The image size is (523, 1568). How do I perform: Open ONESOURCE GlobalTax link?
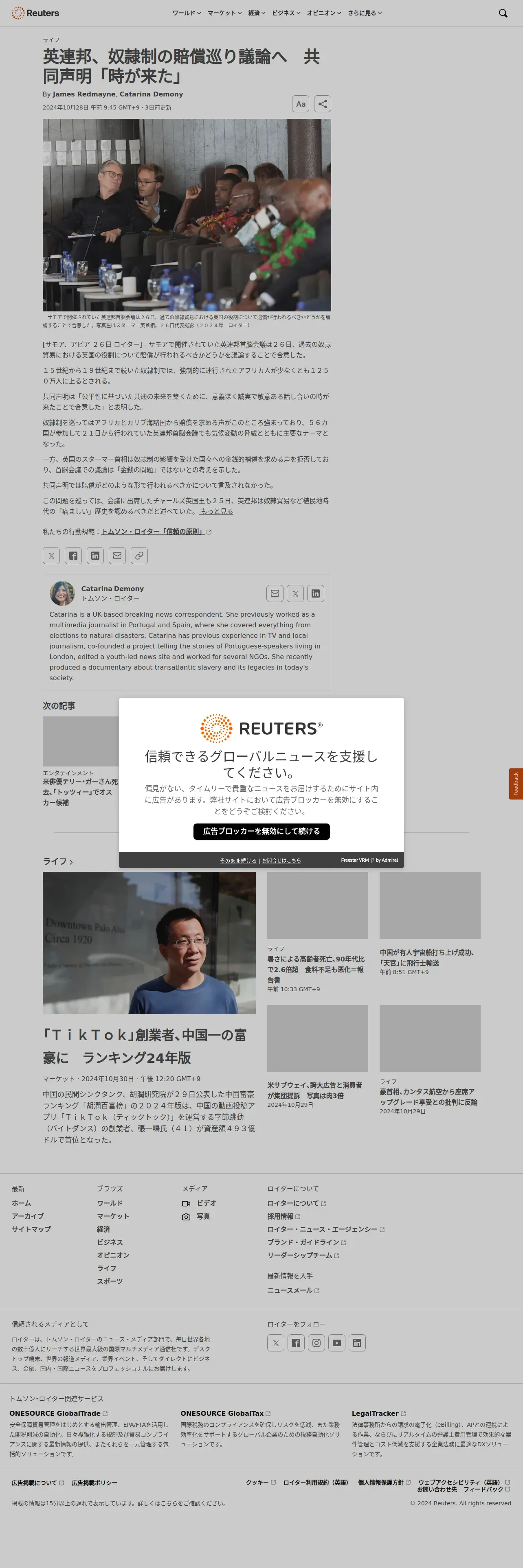[x=225, y=1413]
